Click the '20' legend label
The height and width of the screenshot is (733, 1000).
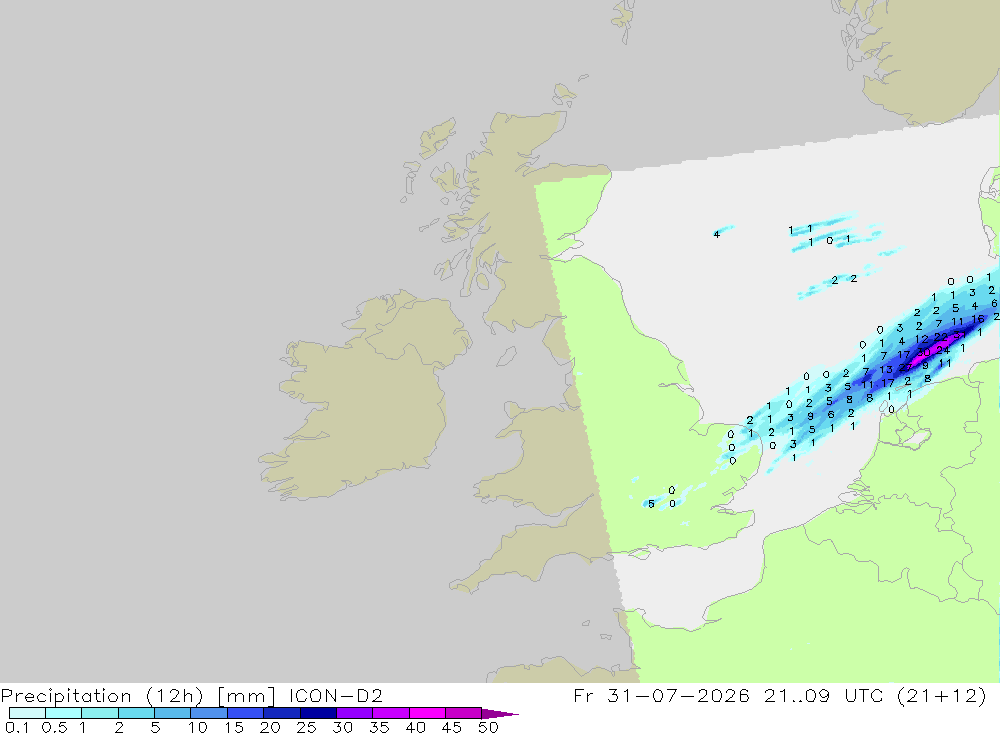(270, 727)
